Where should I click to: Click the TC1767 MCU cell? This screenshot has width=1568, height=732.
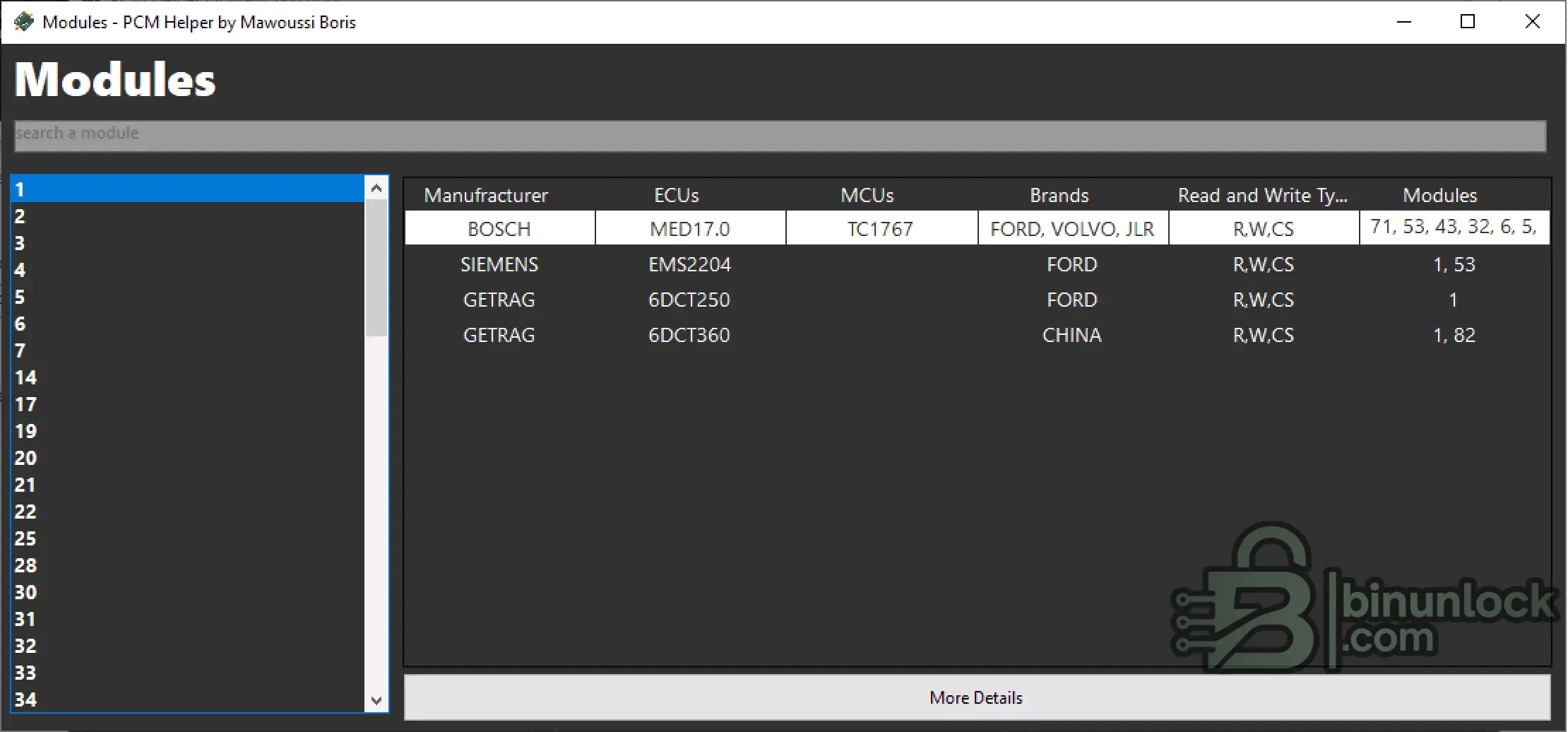point(881,228)
